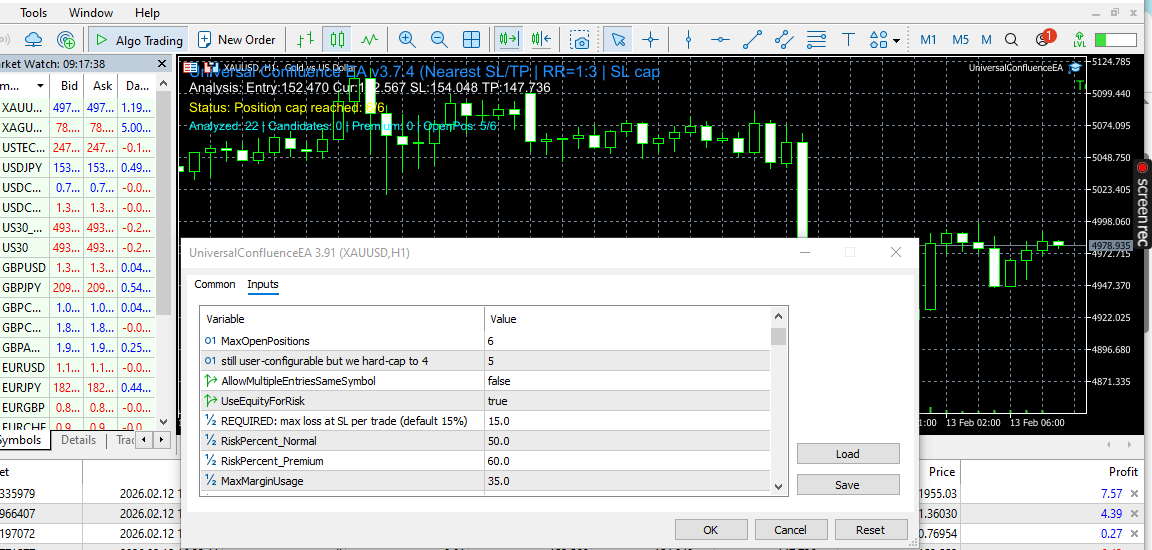The width and height of the screenshot is (1152, 550).
Task: Load an input preset file
Action: pyautogui.click(x=848, y=454)
